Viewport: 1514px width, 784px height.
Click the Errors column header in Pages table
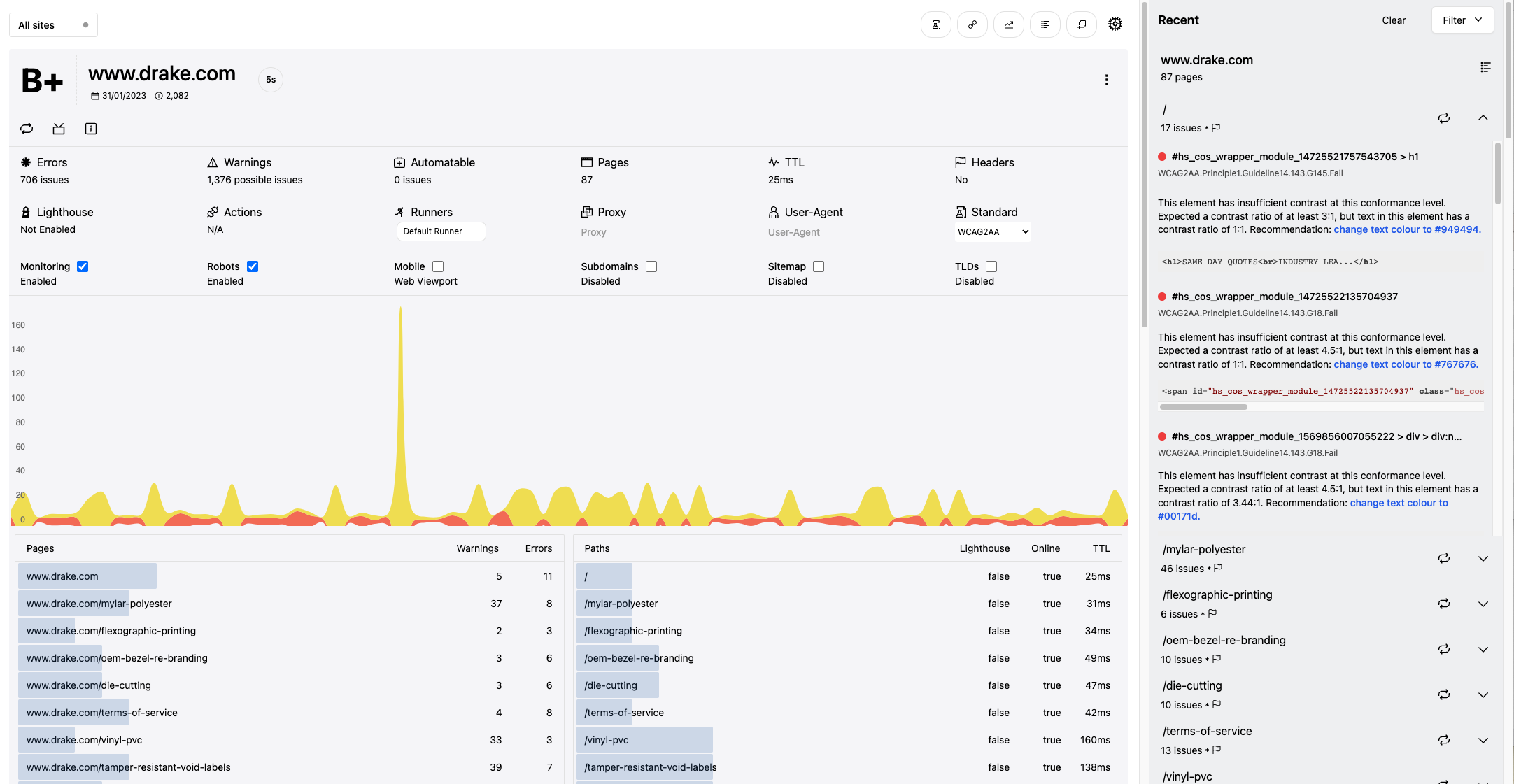(538, 548)
